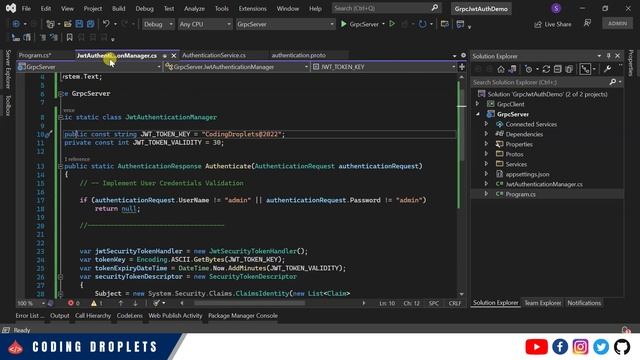Split the editor window with plus icon
This screenshot has width=640, height=360.
click(462, 67)
